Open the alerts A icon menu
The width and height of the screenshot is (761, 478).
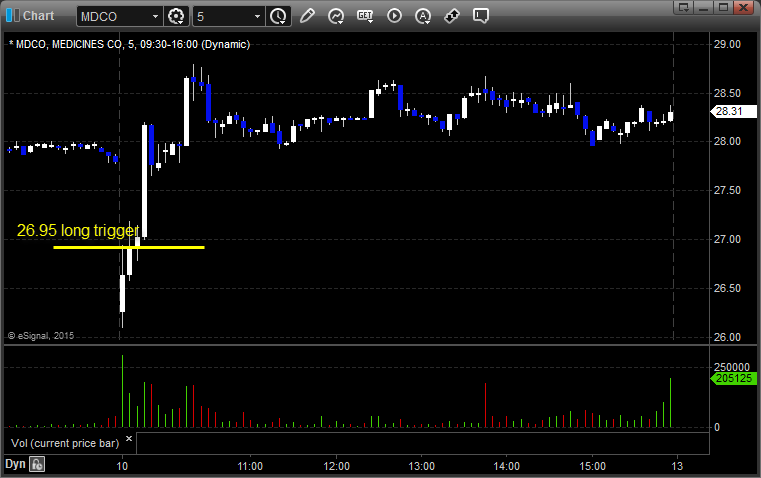click(423, 16)
